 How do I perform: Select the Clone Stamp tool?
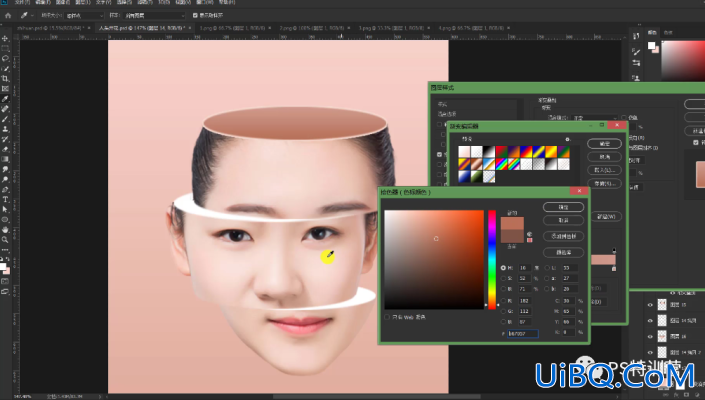[5, 129]
